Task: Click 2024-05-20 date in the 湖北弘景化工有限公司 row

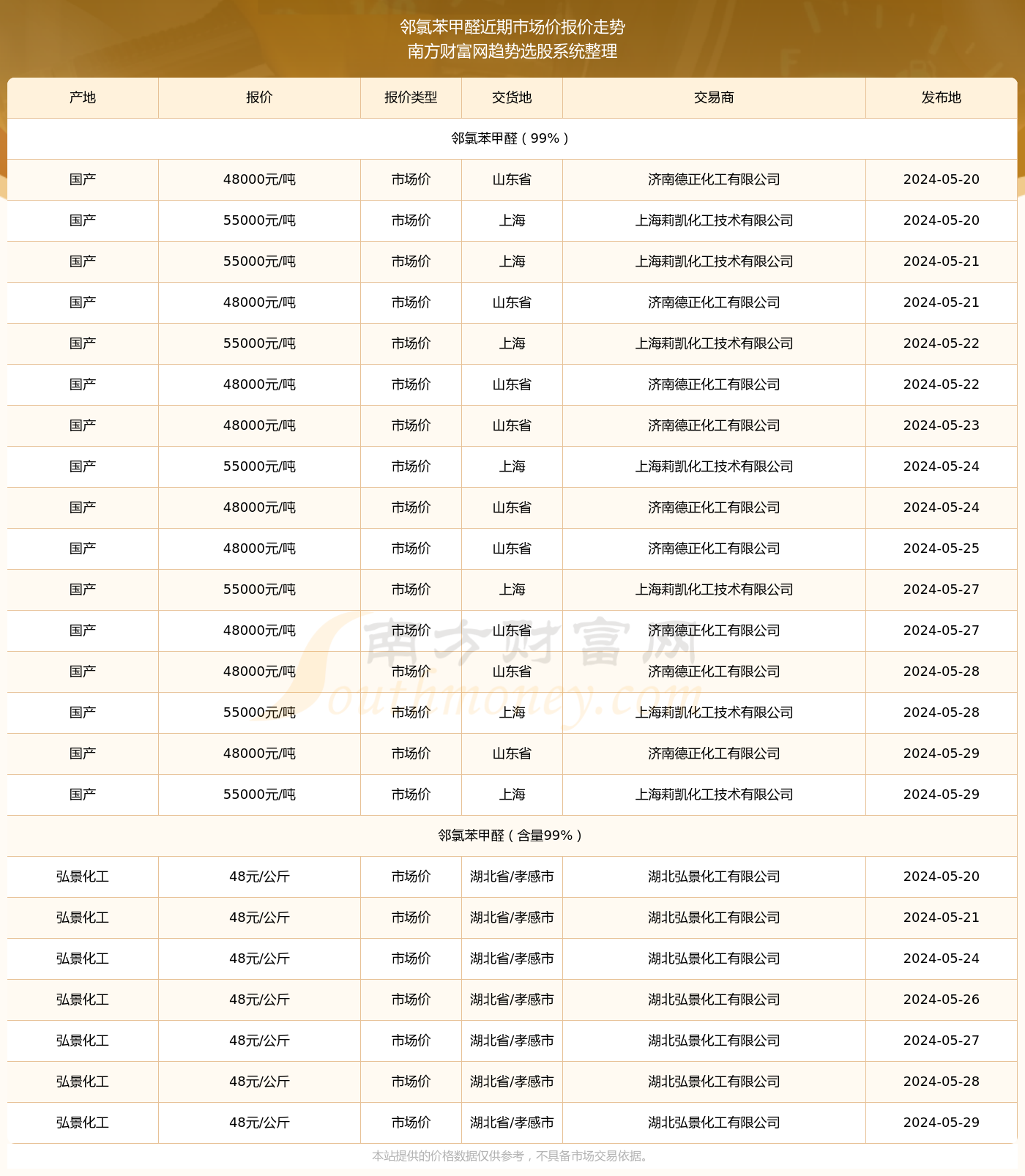Action: (x=941, y=877)
